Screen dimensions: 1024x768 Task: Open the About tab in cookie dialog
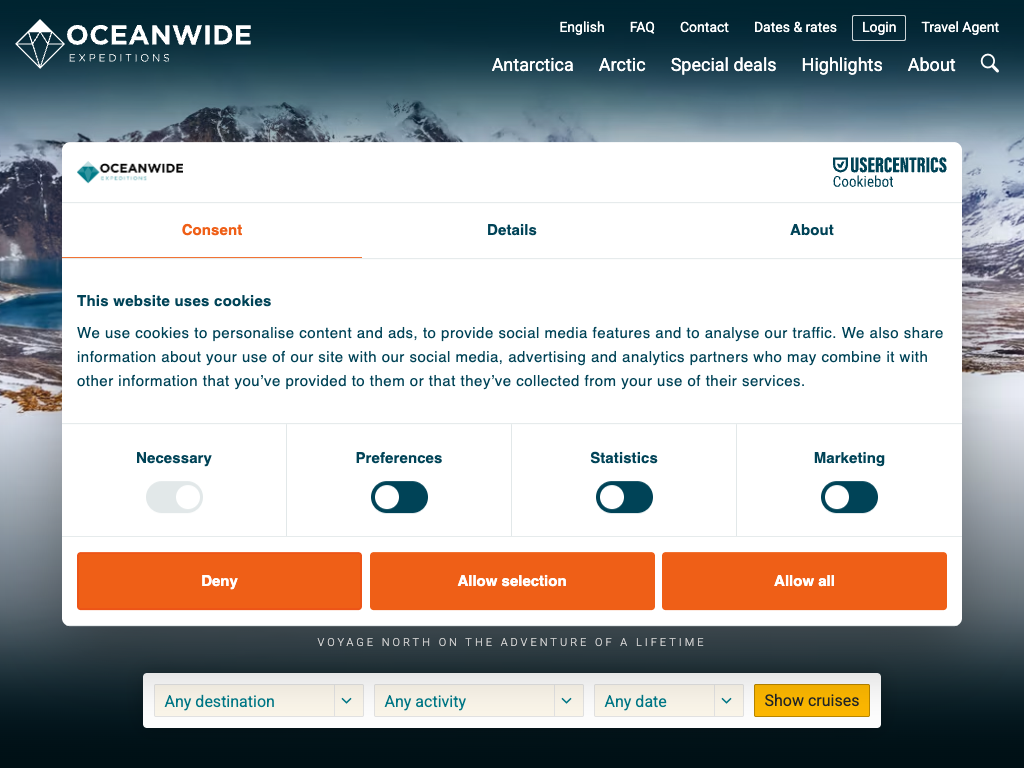(x=812, y=230)
